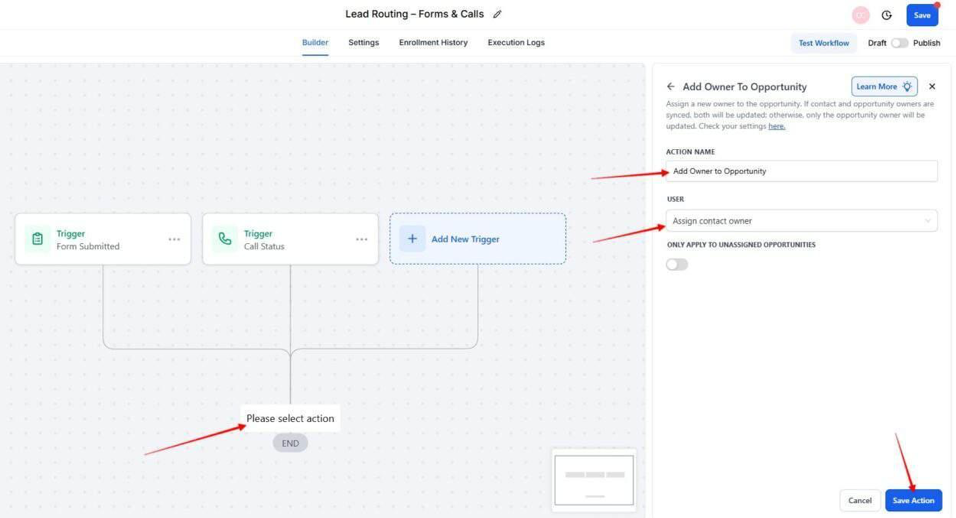The image size is (956, 518).
Task: Open the Enrollment History tab
Action: point(433,43)
